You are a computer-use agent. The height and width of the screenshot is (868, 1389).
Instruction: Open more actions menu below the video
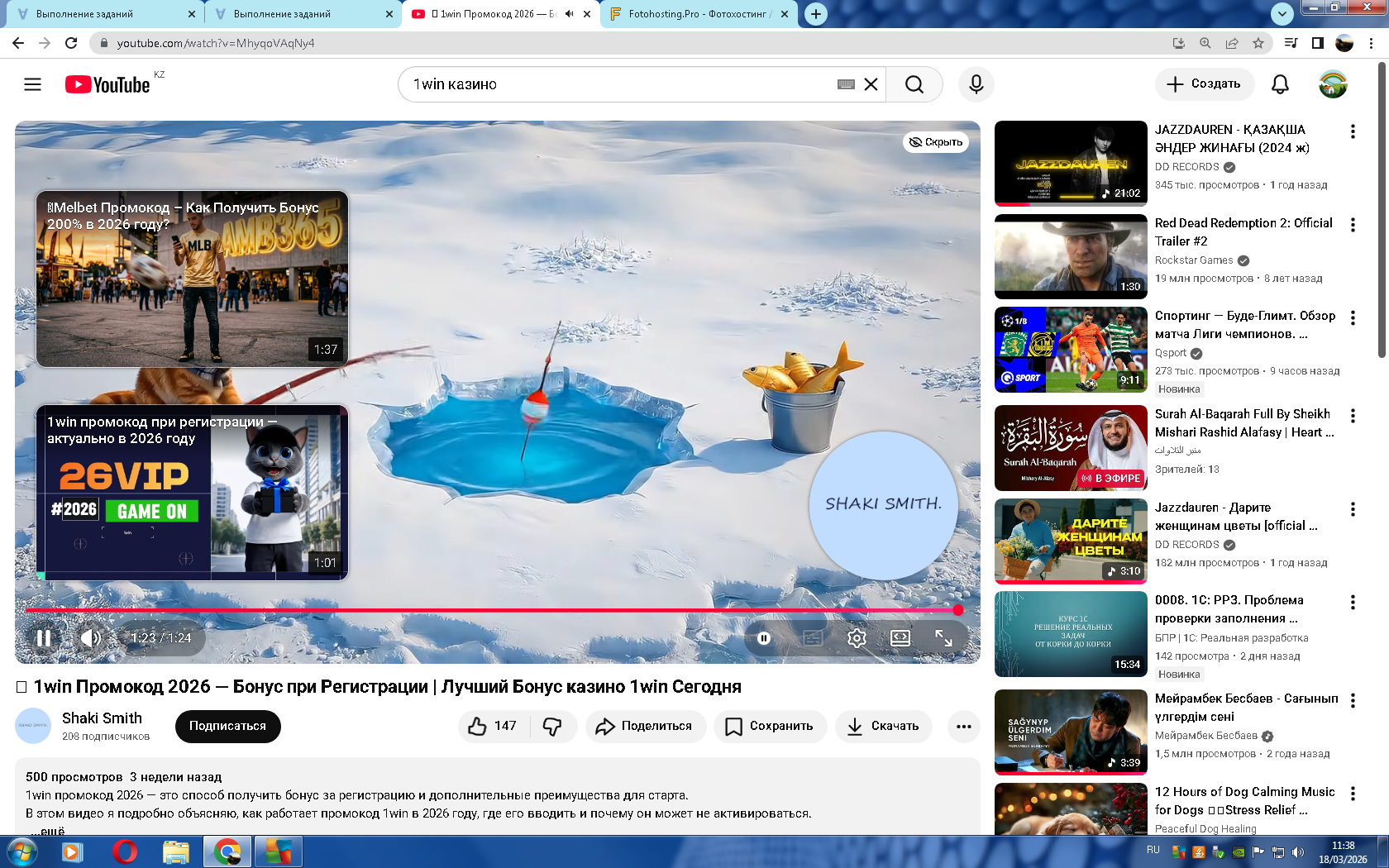point(963,727)
